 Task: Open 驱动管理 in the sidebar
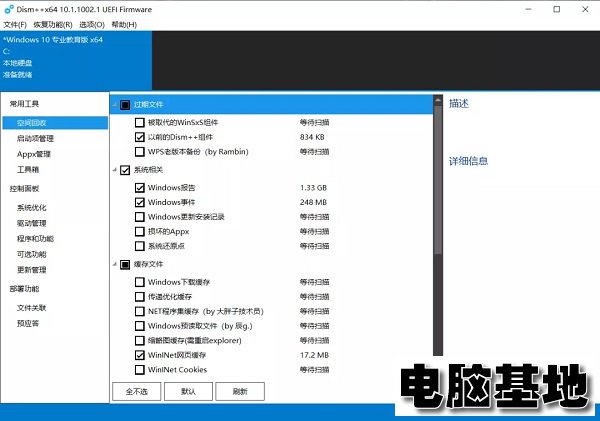tap(31, 223)
